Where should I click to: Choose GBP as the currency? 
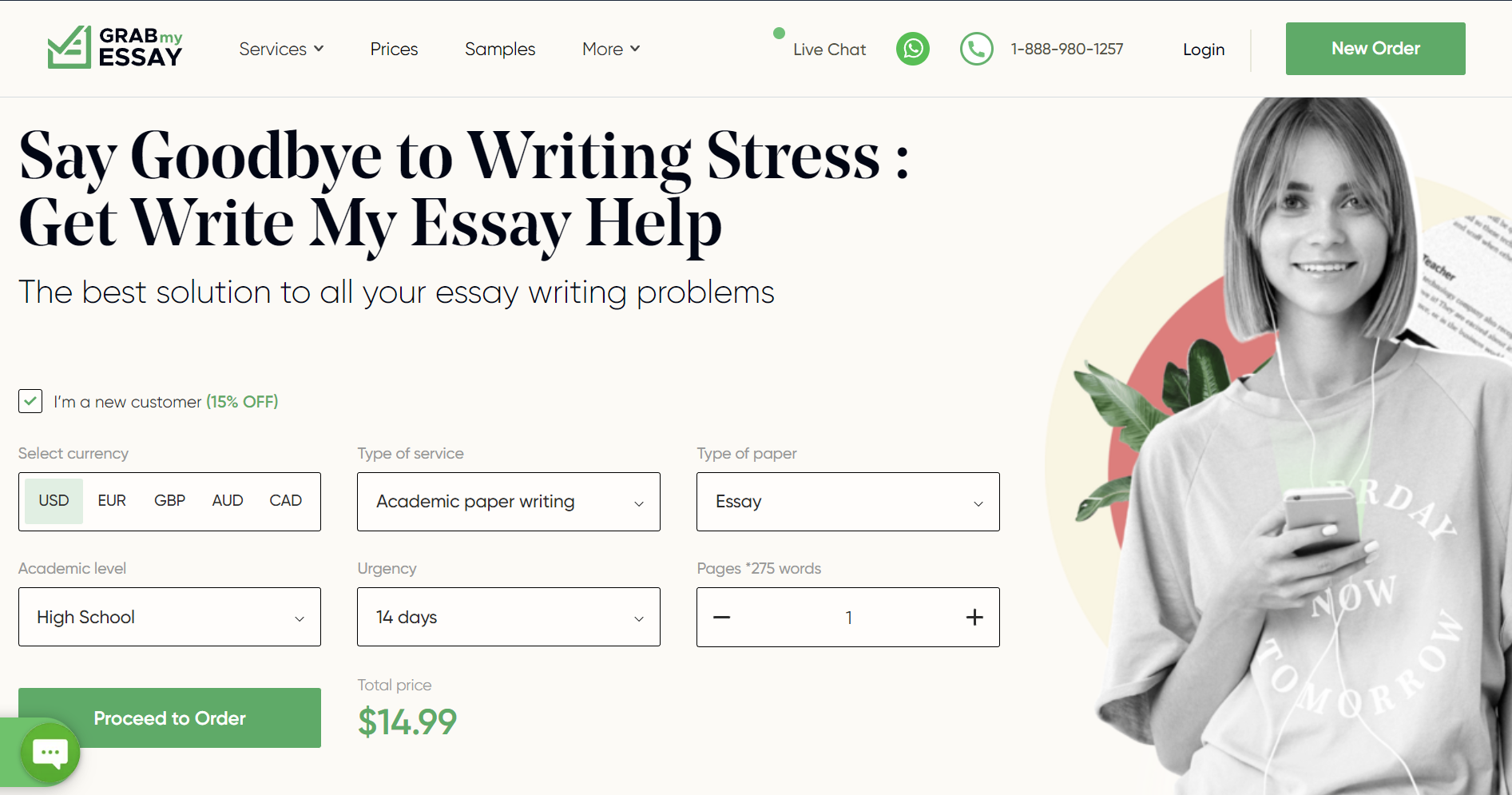tap(169, 501)
